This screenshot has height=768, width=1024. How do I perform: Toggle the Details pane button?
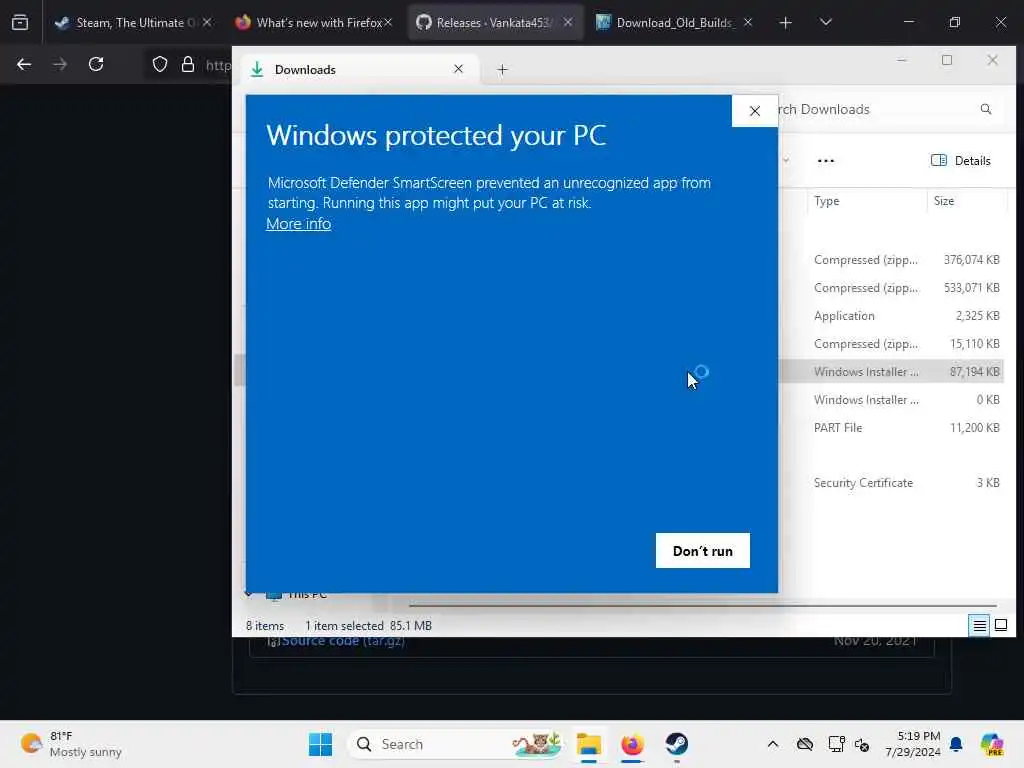961,161
